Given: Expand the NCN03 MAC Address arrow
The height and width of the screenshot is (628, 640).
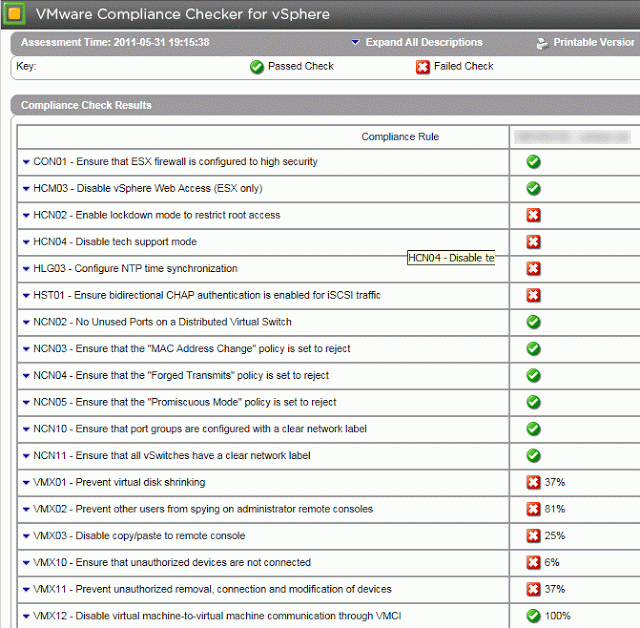Looking at the screenshot, I should 26,349.
